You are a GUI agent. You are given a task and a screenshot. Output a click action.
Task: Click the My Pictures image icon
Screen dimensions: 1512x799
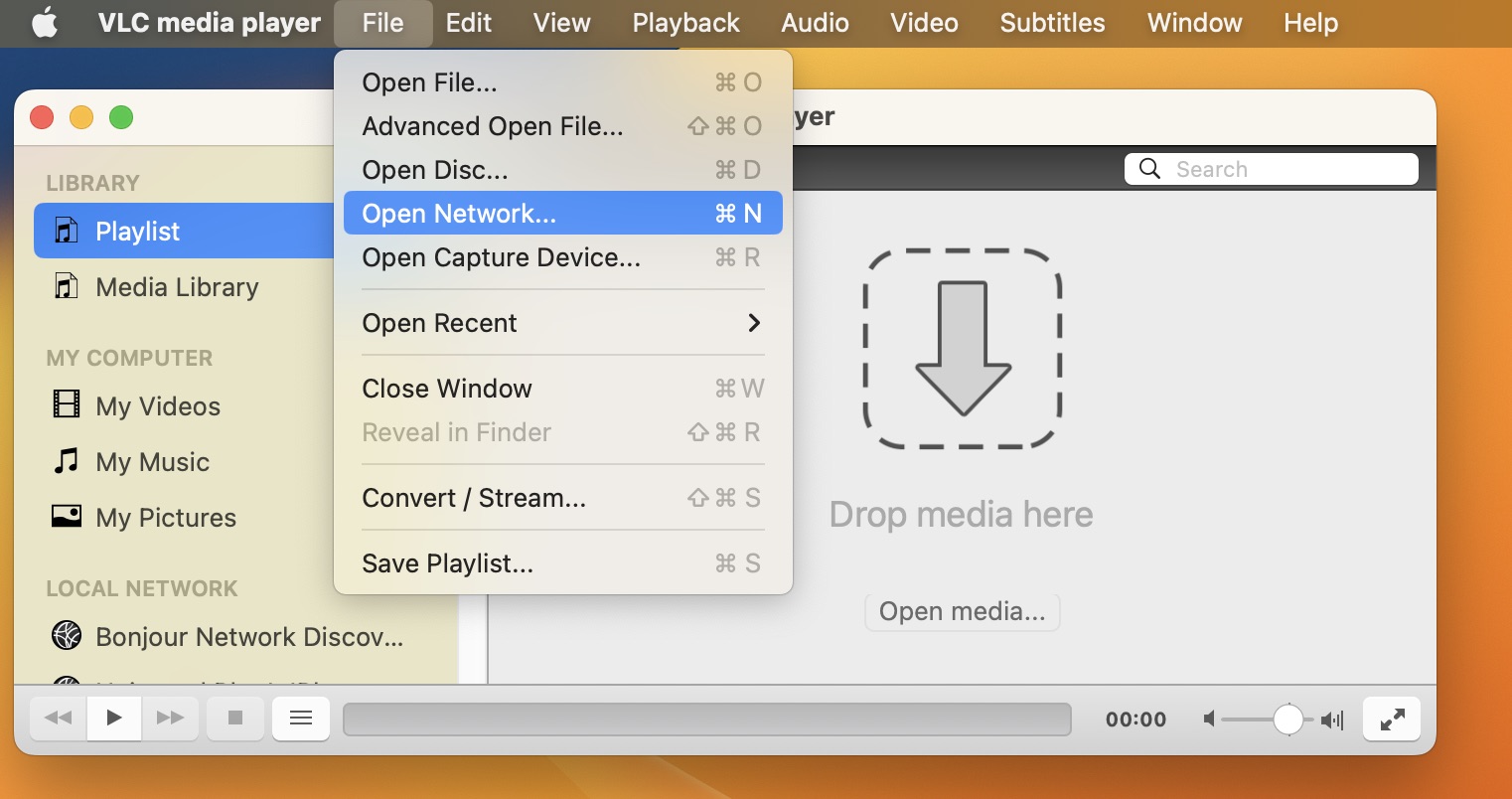66,516
